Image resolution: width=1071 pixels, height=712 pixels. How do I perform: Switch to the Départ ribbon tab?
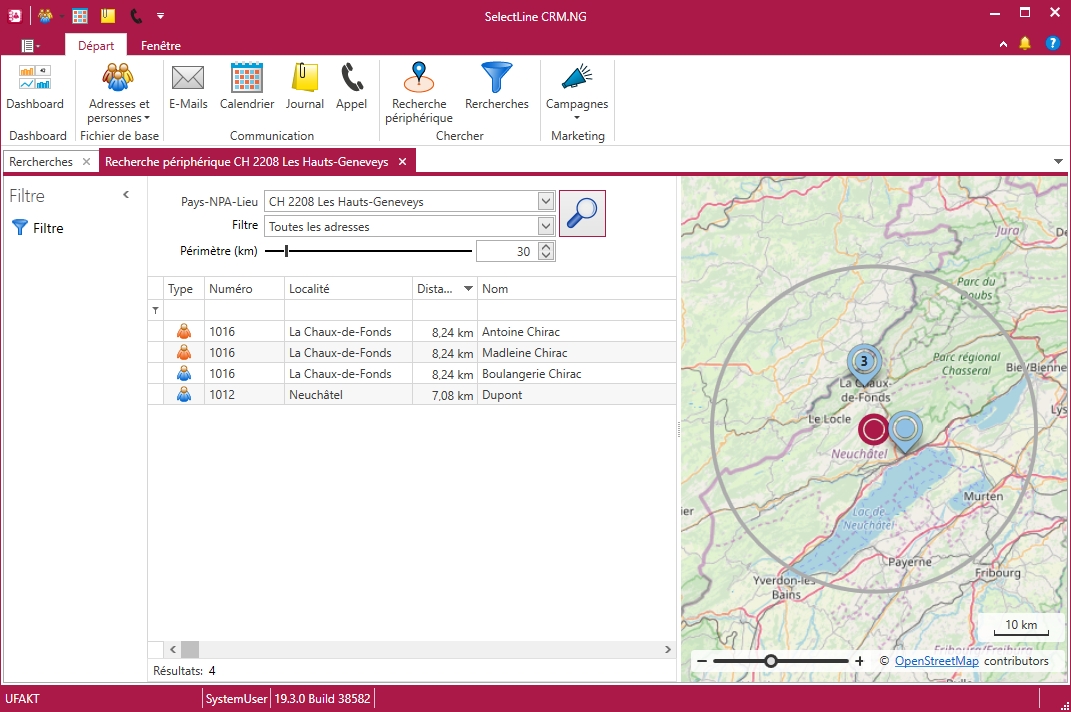pyautogui.click(x=96, y=46)
